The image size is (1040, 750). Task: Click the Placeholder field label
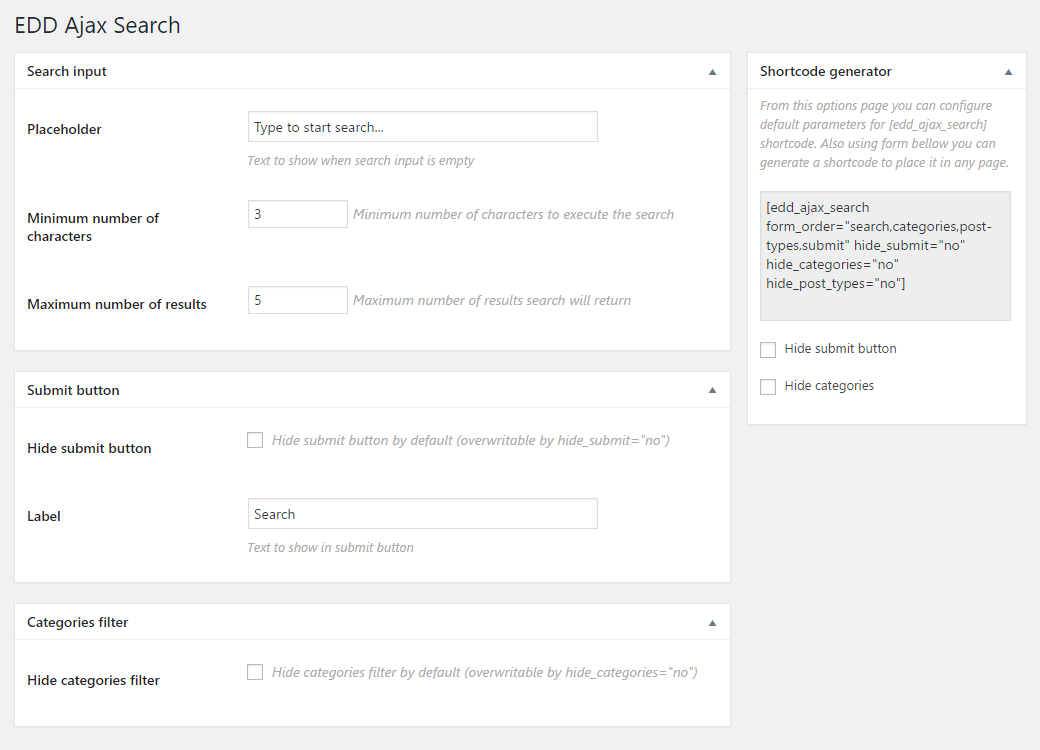pyautogui.click(x=64, y=129)
